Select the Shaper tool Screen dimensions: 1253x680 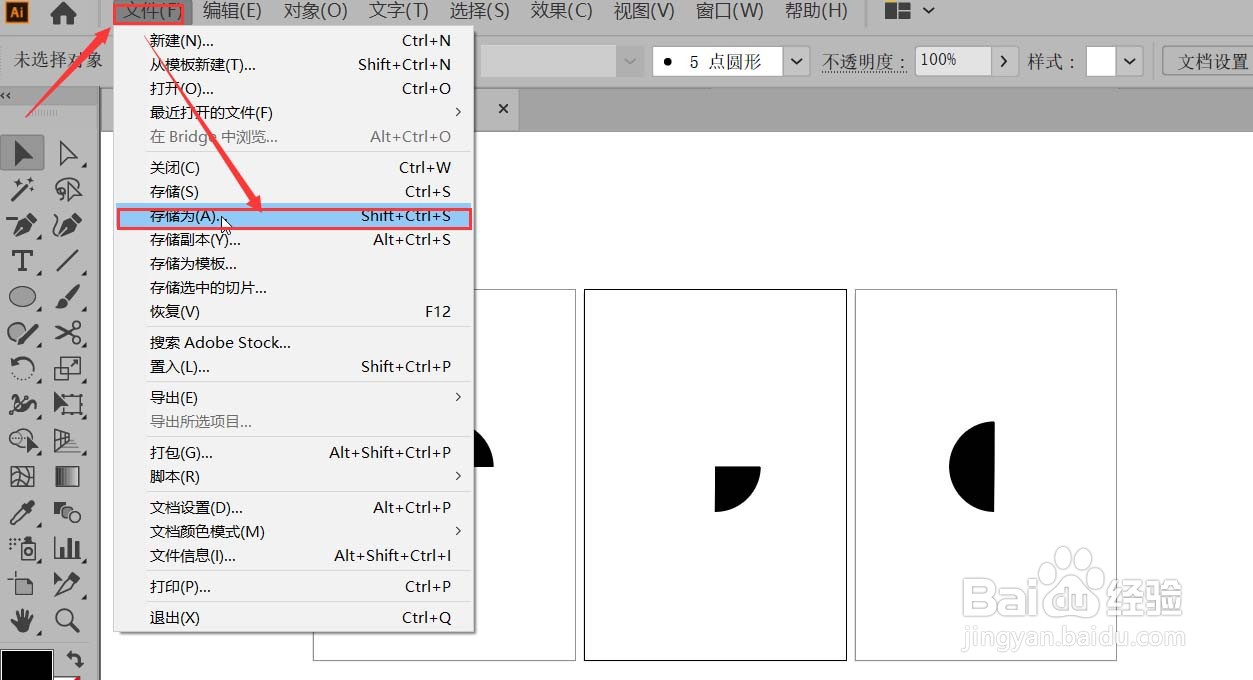tap(23, 333)
